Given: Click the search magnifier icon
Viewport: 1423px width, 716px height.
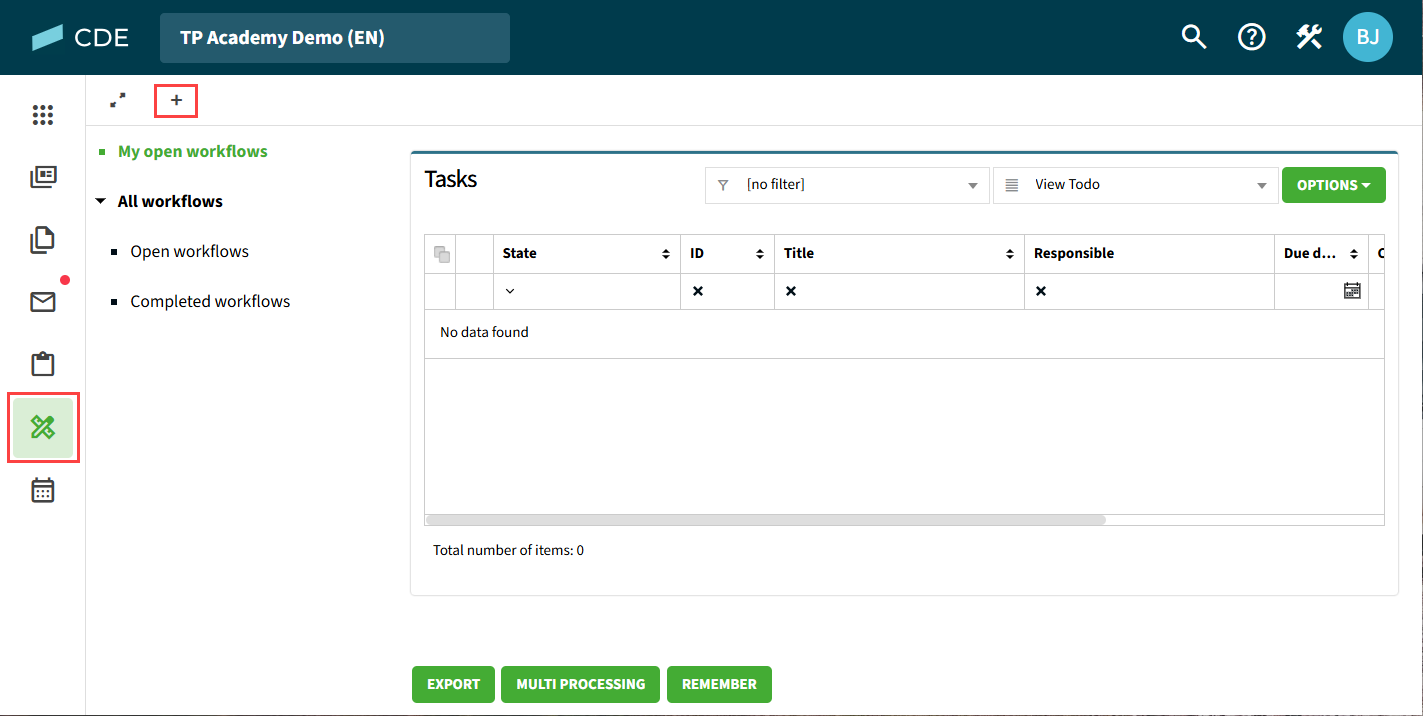Looking at the screenshot, I should coord(1194,37).
